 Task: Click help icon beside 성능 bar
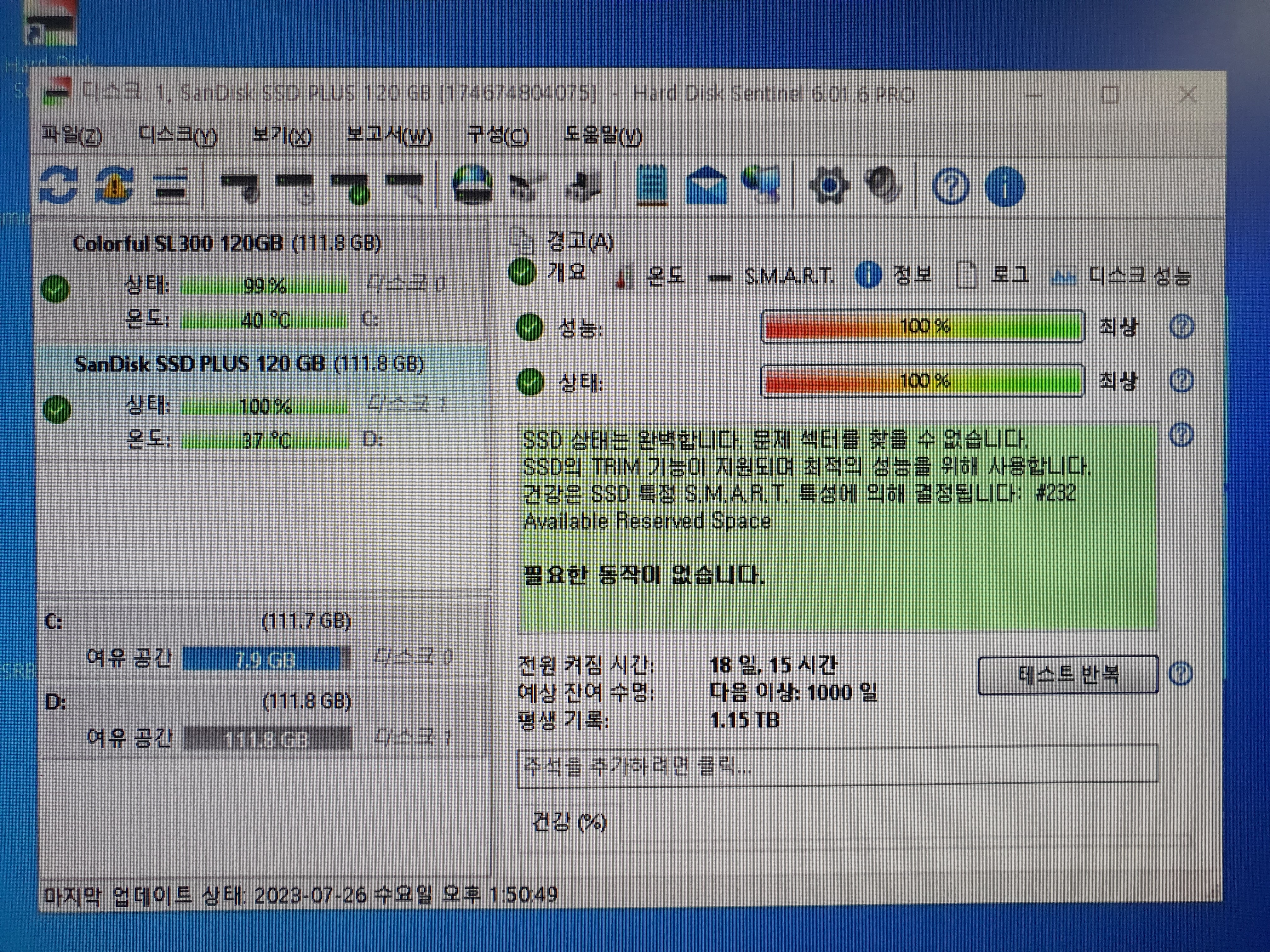point(1181,327)
